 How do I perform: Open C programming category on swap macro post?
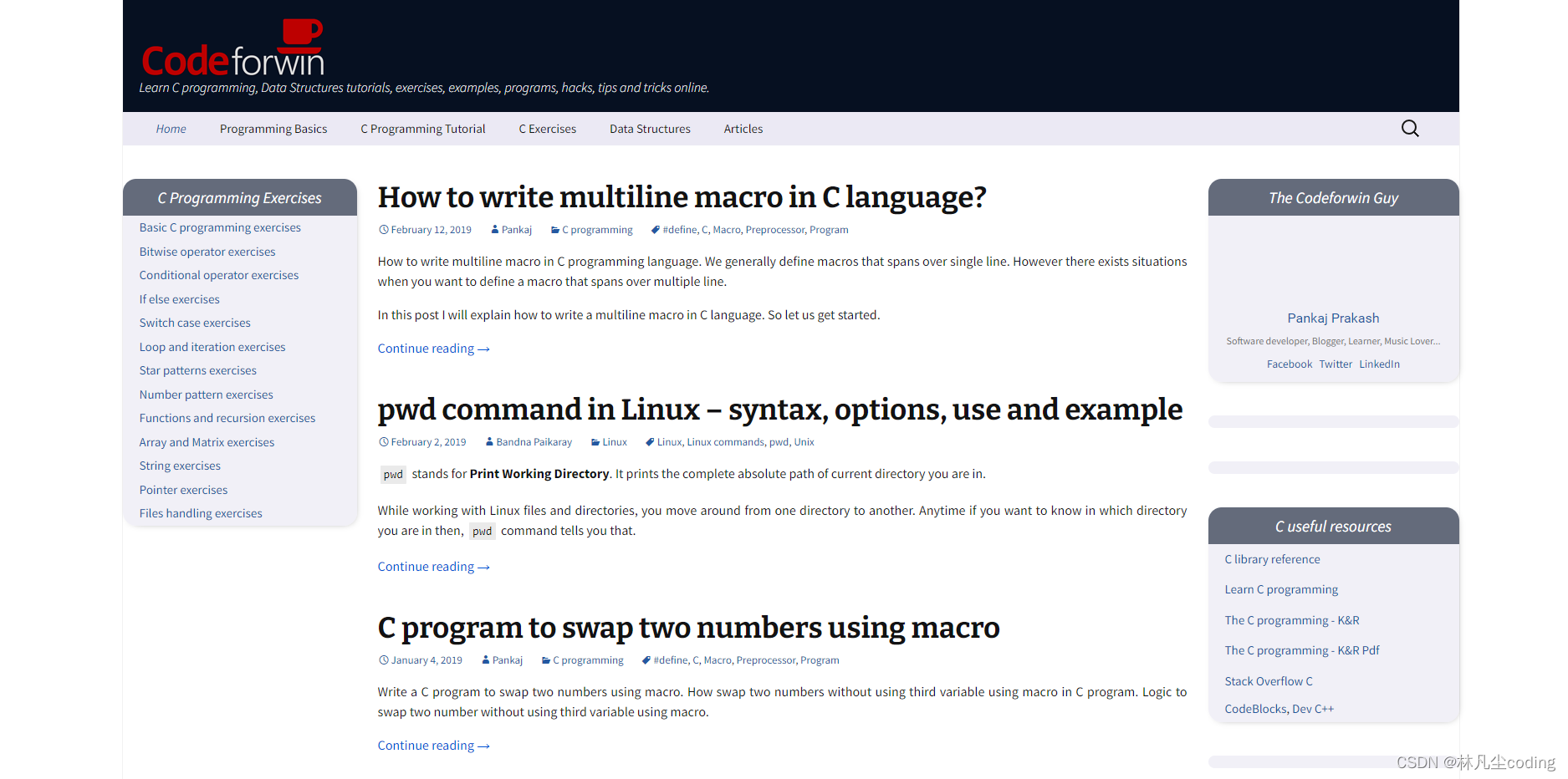588,660
